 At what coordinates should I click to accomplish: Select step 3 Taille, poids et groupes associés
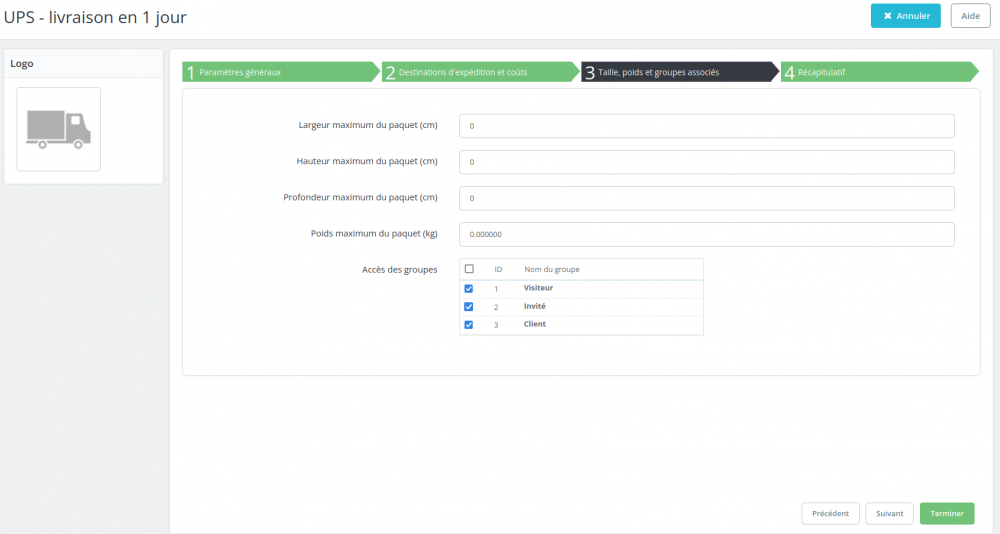[680, 72]
